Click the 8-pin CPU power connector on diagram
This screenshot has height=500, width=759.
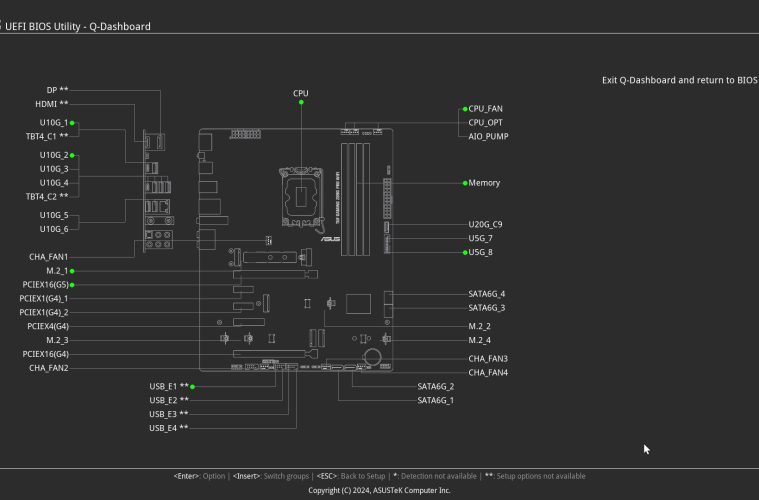[245, 134]
